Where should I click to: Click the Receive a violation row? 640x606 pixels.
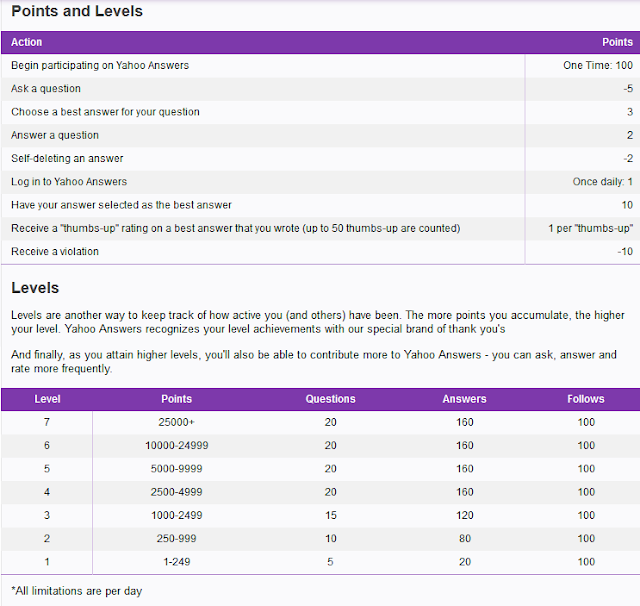click(320, 252)
